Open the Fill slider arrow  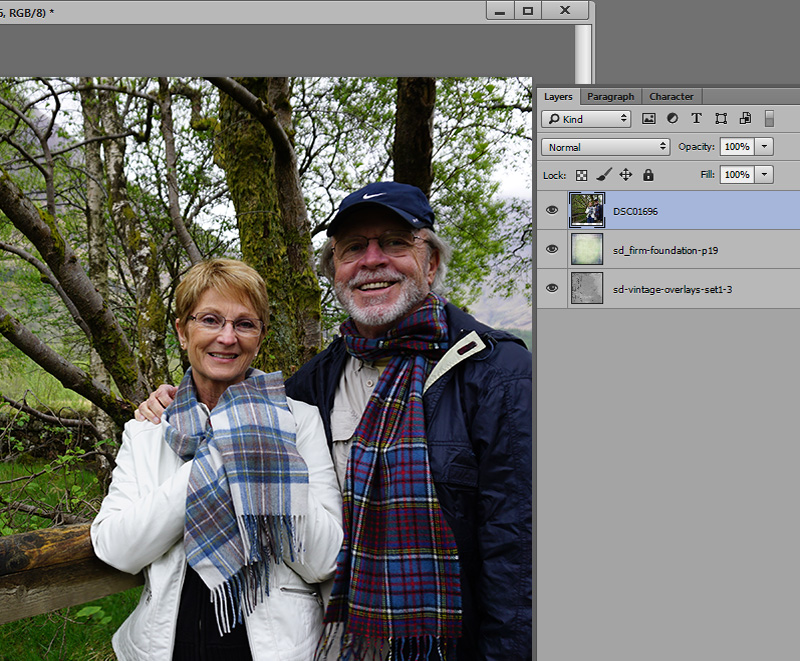coord(764,174)
